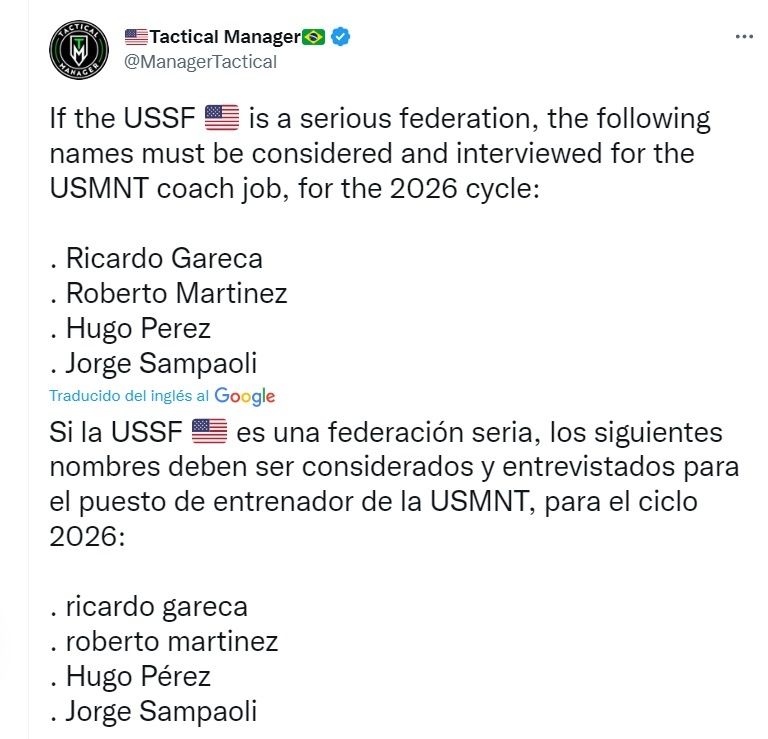
Task: Click the blue verified badge
Action: coord(340,38)
